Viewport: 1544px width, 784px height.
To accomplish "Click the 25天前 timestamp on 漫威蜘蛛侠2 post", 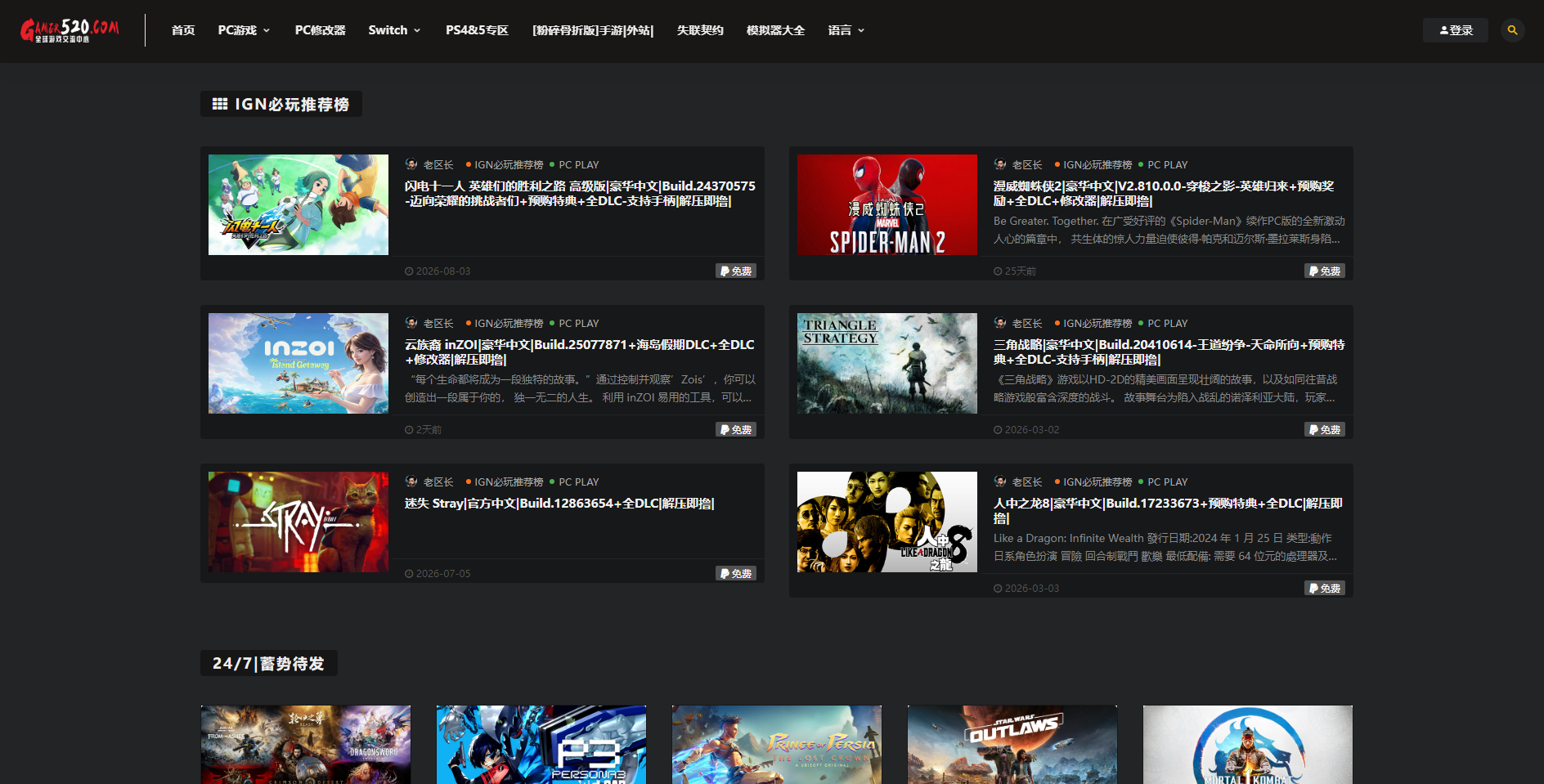I will [x=1015, y=271].
